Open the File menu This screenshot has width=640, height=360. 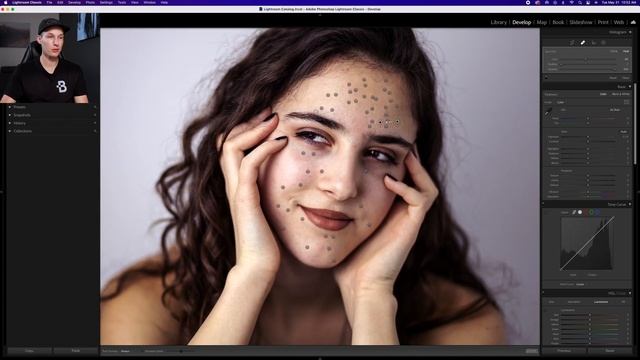49,2
